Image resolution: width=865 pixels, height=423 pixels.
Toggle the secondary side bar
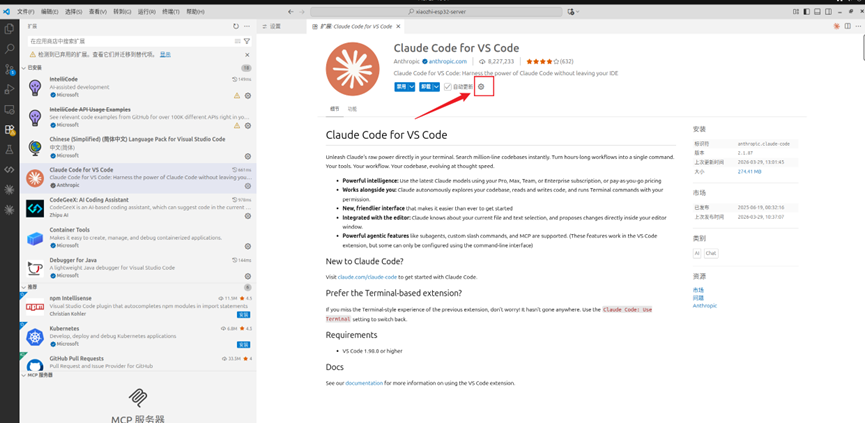[827, 12]
